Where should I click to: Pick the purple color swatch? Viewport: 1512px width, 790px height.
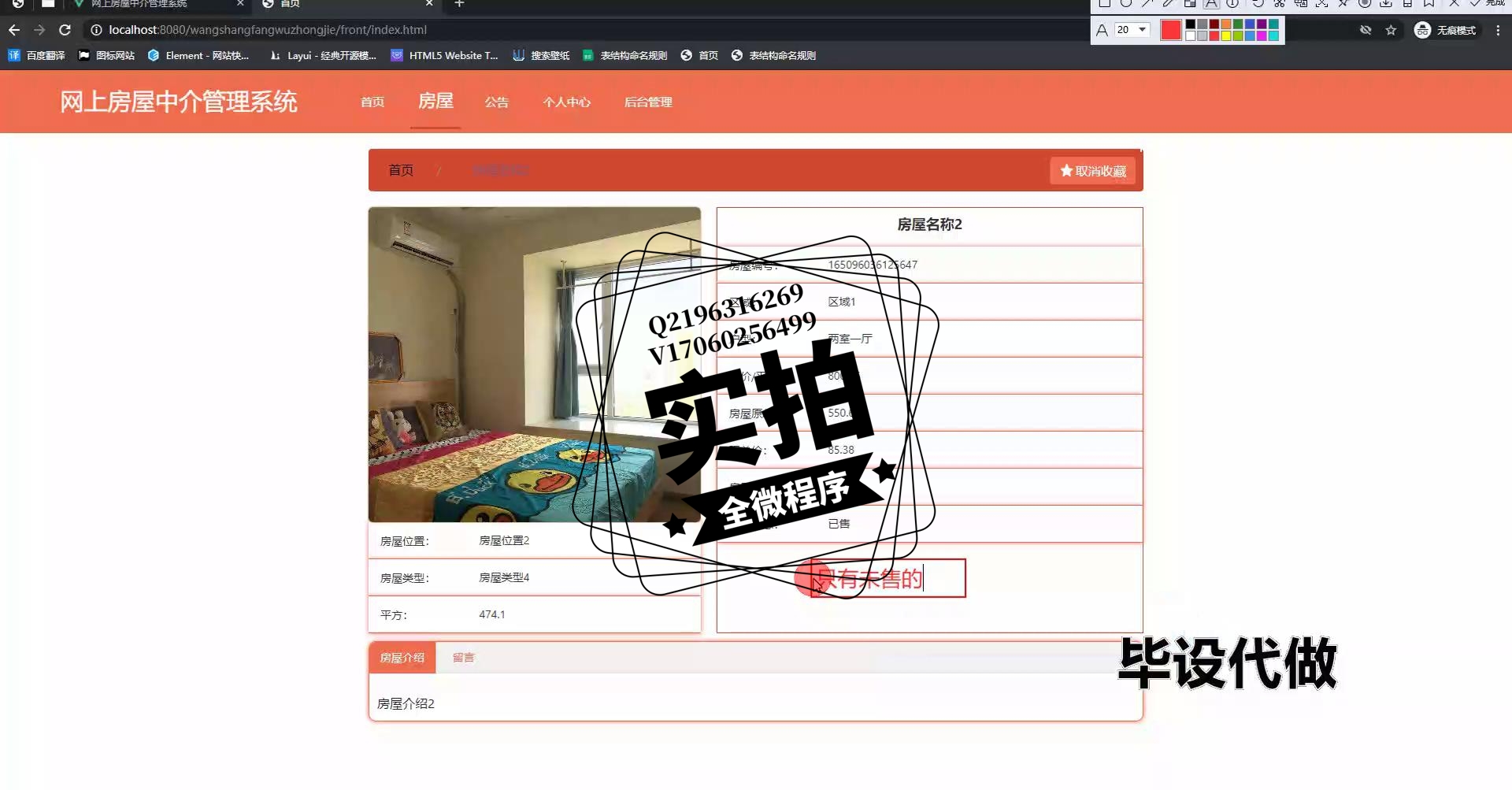[x=1262, y=24]
